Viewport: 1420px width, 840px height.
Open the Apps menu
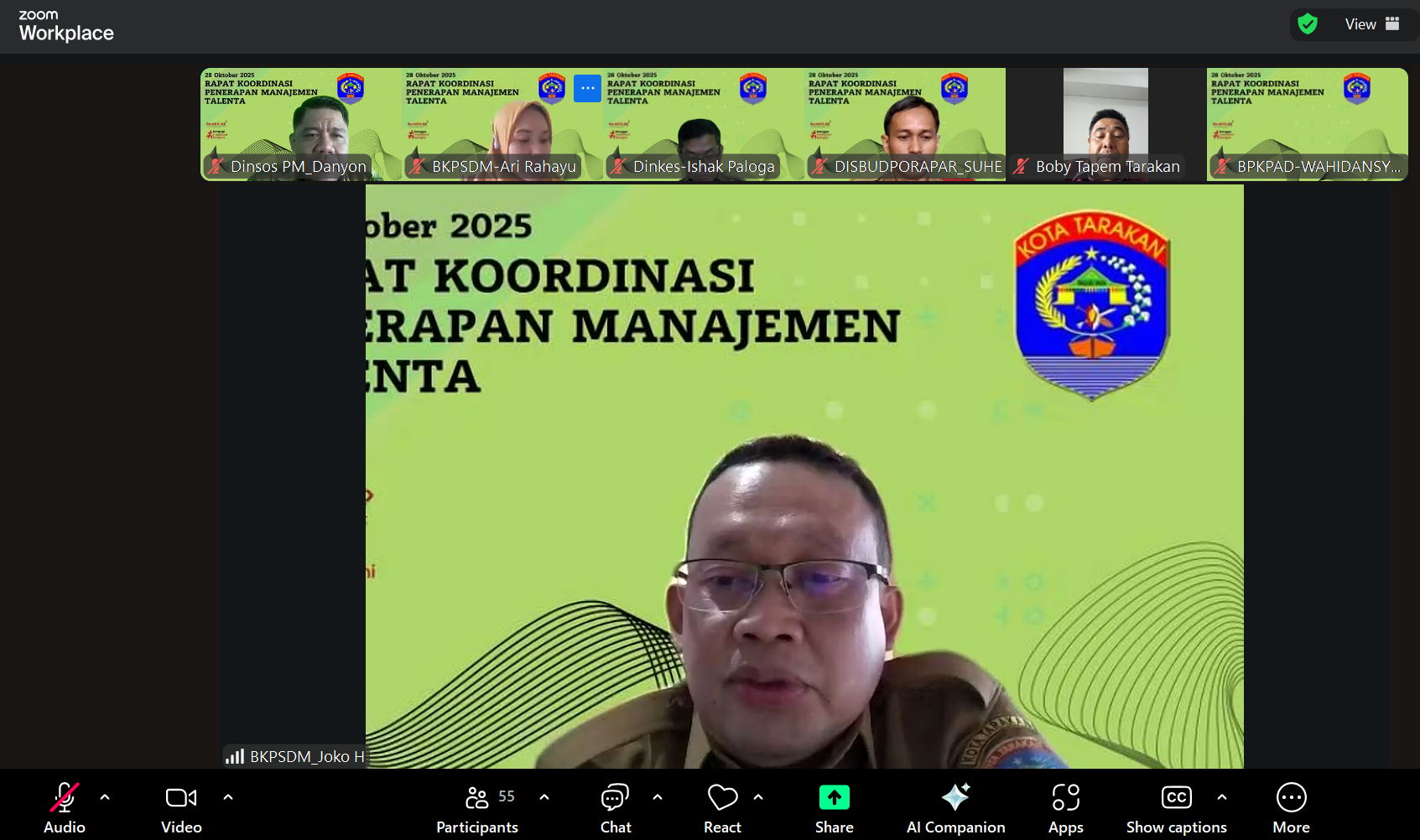pos(1065,808)
